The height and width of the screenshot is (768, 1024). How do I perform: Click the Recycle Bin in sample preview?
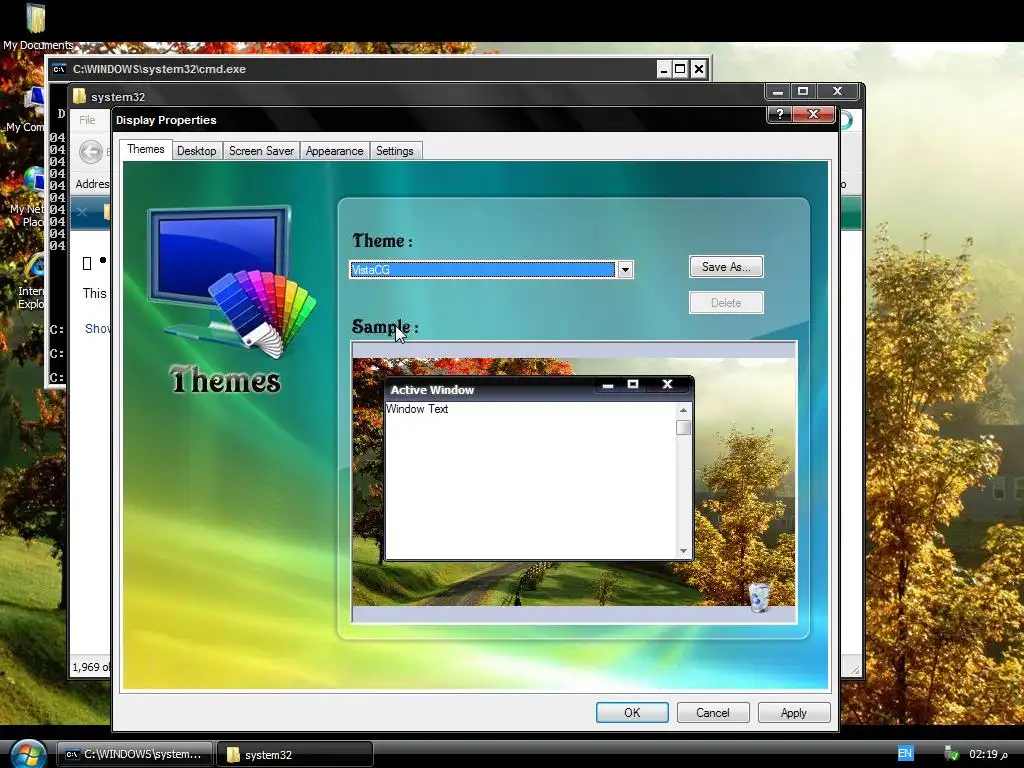click(x=758, y=597)
